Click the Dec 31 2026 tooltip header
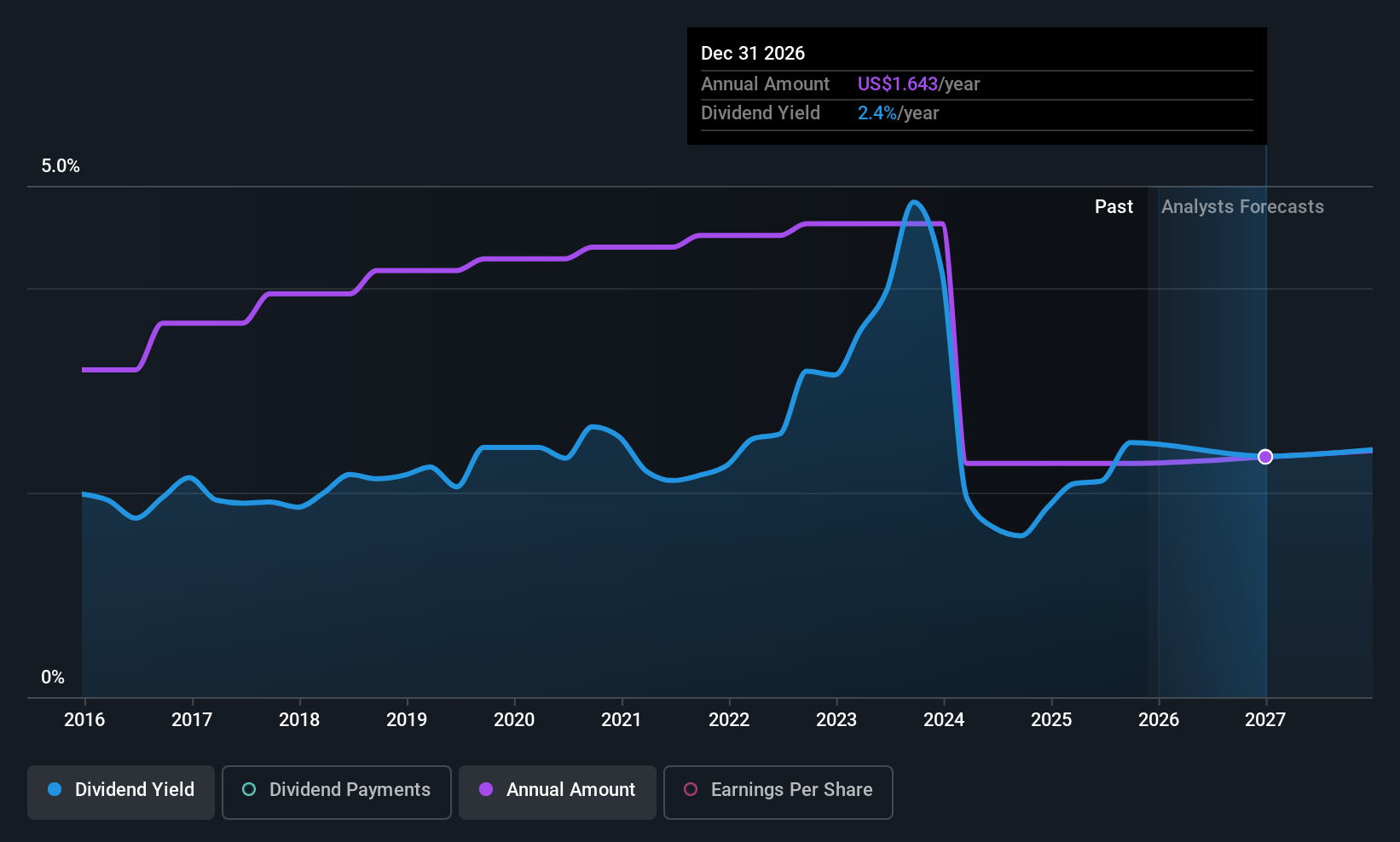The height and width of the screenshot is (842, 1400). 753,54
